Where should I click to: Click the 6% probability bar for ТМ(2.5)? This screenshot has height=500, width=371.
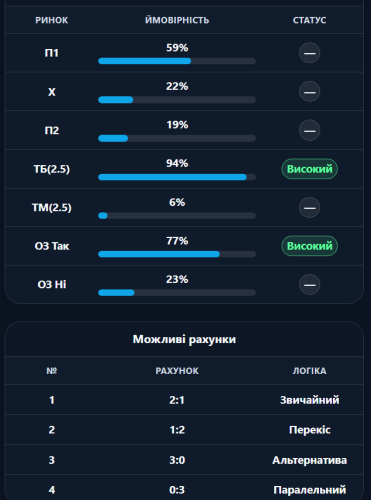click(177, 216)
